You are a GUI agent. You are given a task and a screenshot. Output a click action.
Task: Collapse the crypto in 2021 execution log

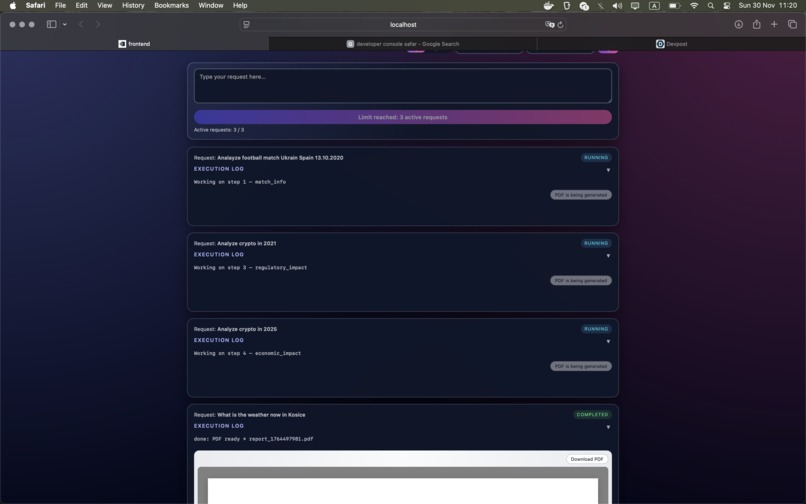[x=608, y=256]
